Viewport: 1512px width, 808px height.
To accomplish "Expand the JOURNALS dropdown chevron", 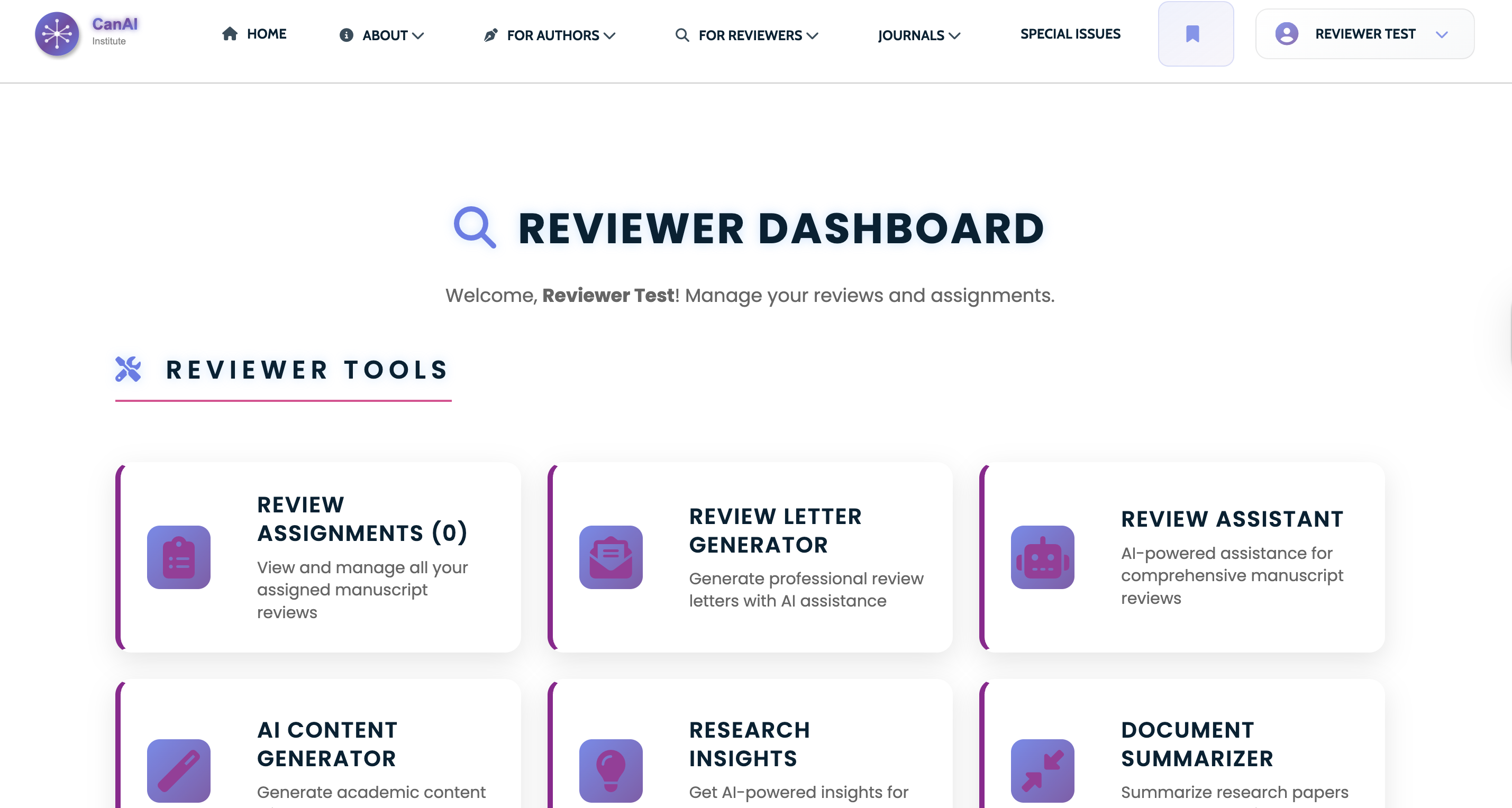I will [x=954, y=36].
